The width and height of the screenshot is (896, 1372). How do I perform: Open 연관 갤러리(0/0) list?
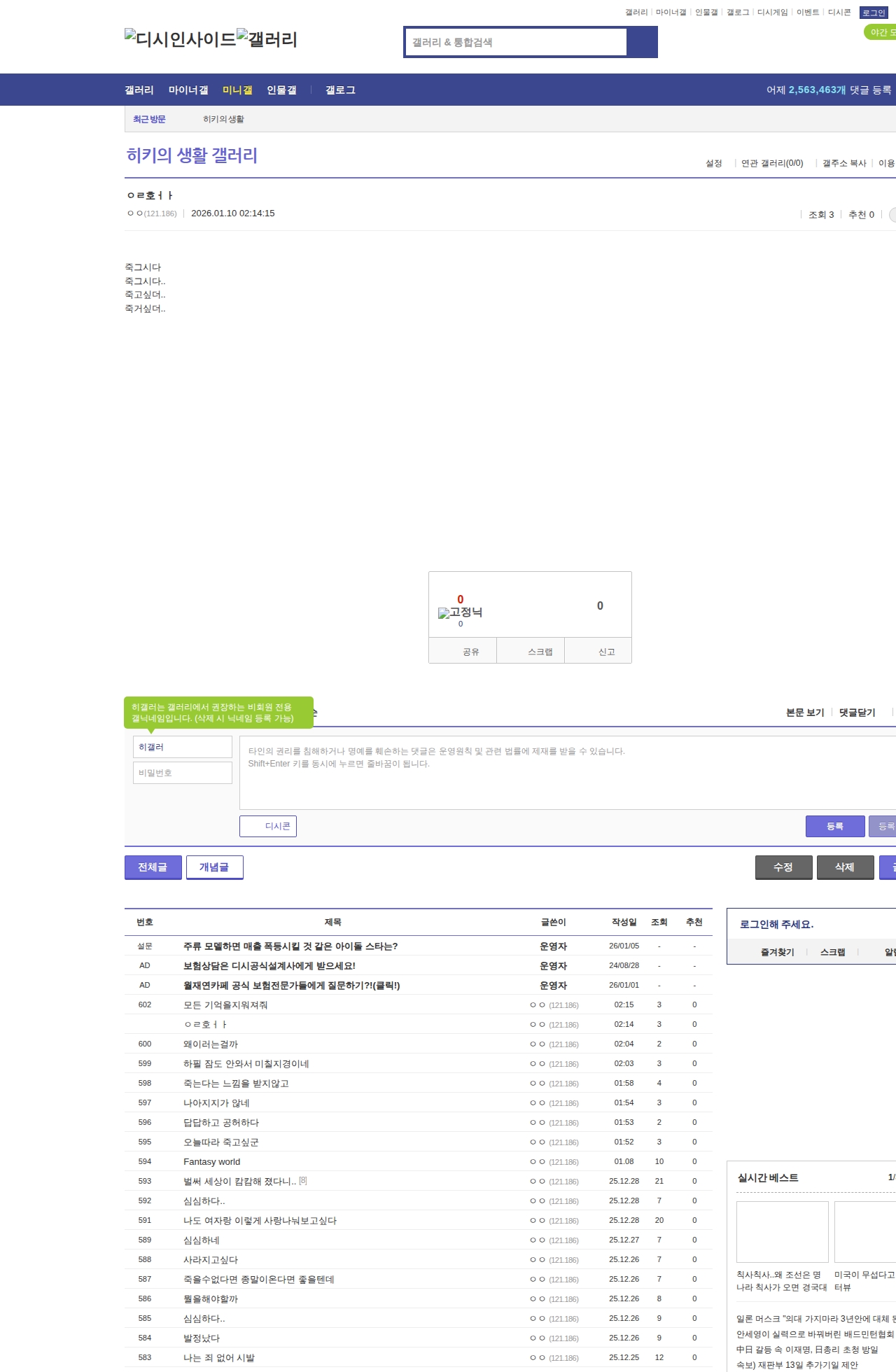click(x=772, y=163)
